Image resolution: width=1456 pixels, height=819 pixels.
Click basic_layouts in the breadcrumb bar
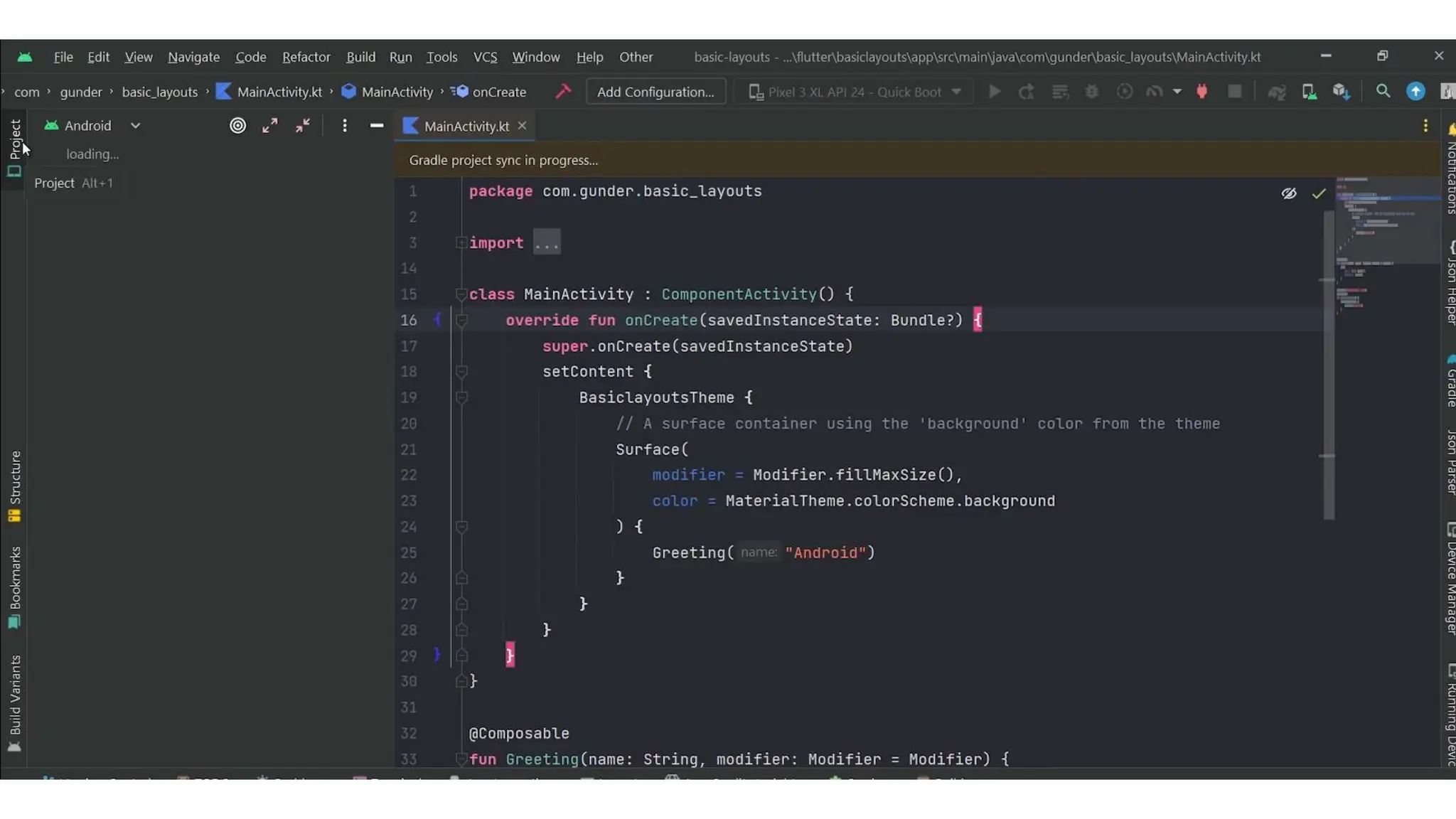[x=159, y=92]
